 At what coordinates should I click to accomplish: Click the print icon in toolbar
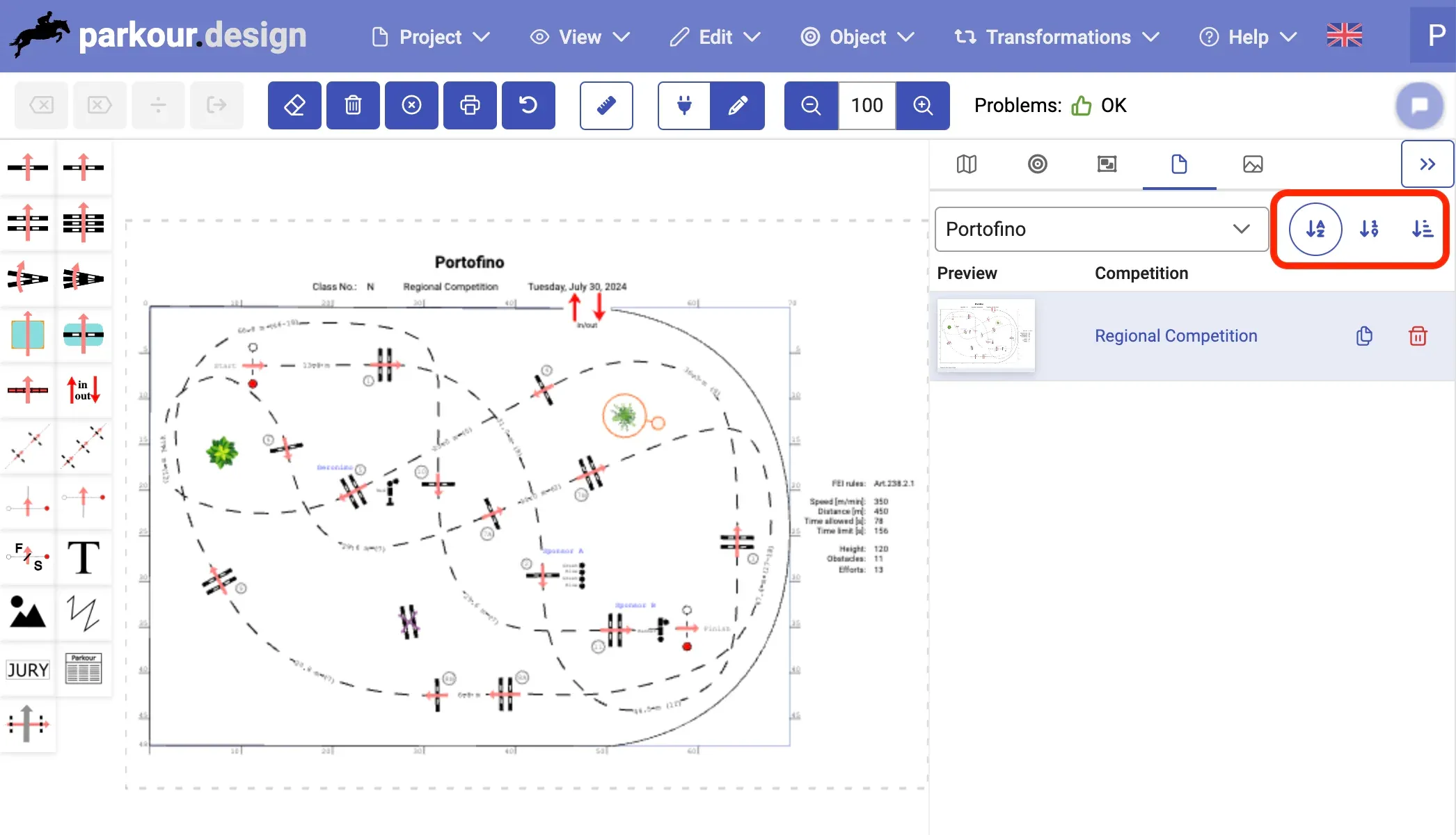[470, 105]
